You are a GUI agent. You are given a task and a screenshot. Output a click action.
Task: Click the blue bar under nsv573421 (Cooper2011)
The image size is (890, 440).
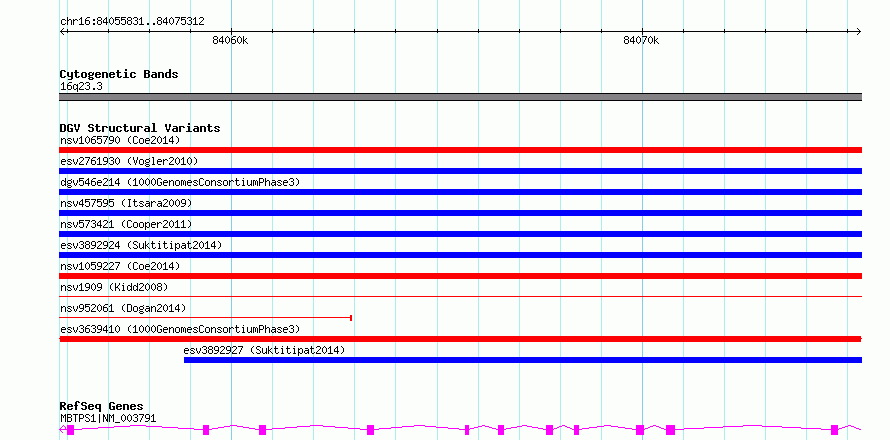[460, 234]
